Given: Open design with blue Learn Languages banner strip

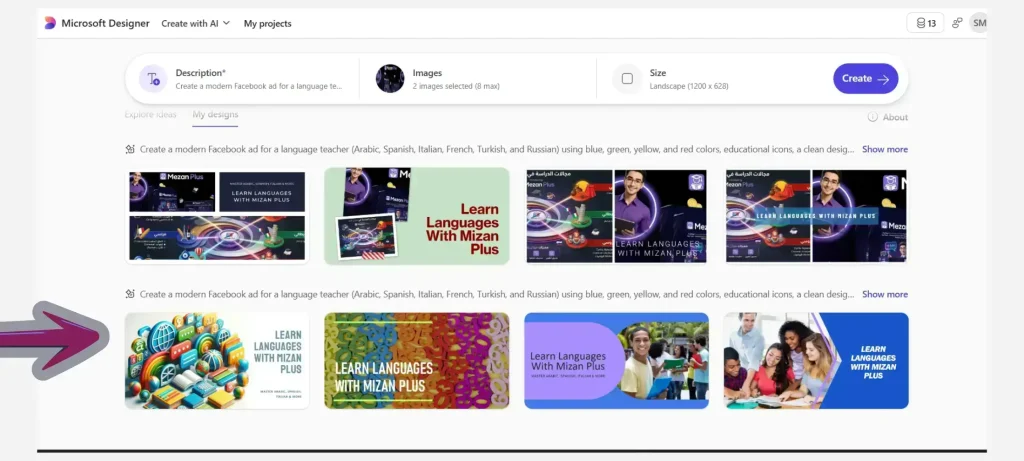Looking at the screenshot, I should pos(816,216).
